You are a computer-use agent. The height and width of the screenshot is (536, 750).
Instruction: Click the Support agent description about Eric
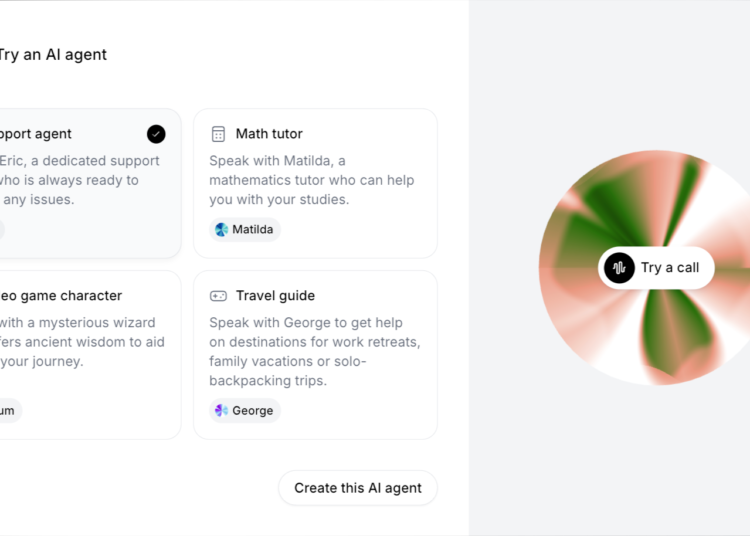click(80, 180)
